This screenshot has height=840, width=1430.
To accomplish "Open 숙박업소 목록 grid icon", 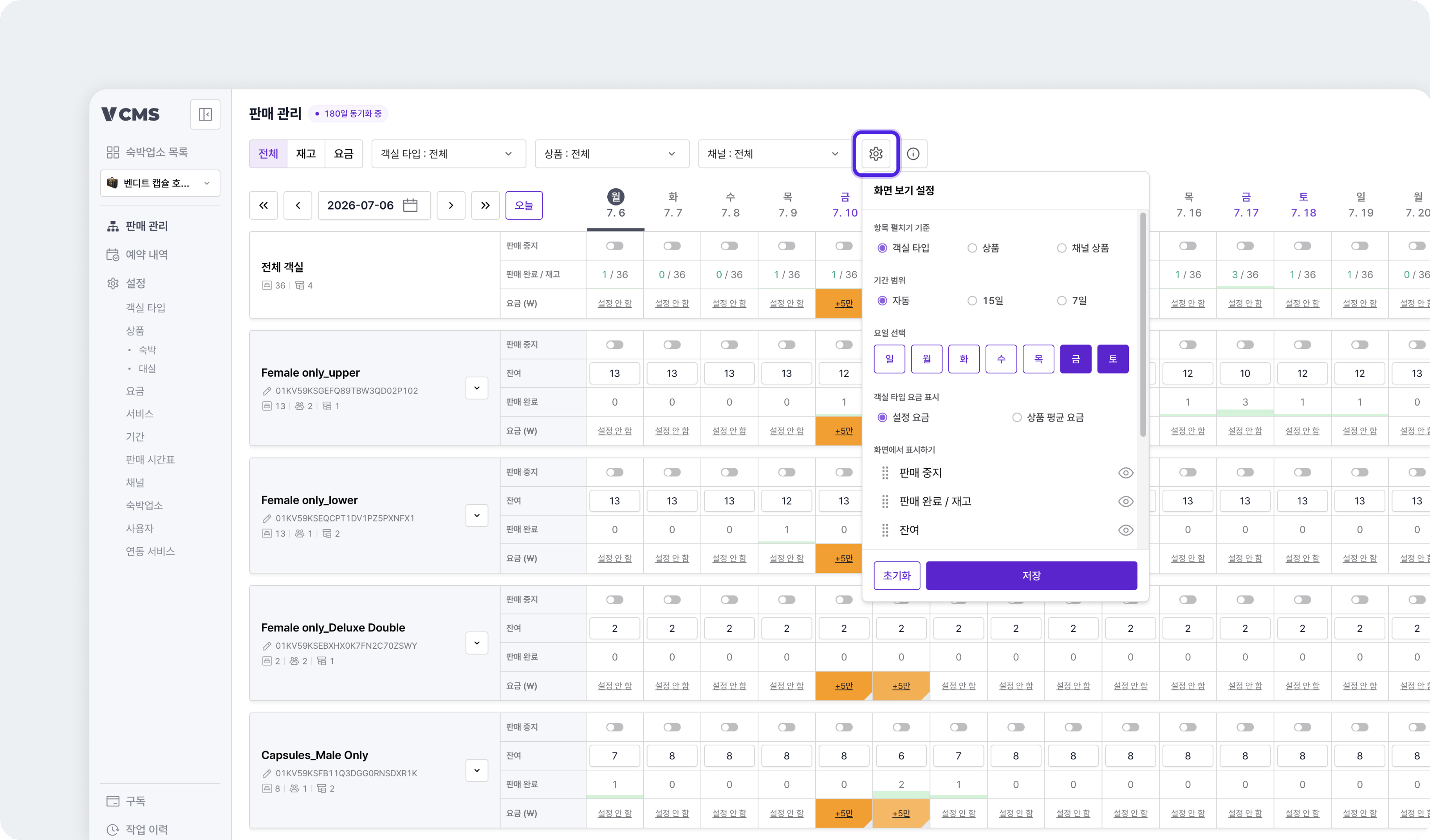I will coord(113,152).
